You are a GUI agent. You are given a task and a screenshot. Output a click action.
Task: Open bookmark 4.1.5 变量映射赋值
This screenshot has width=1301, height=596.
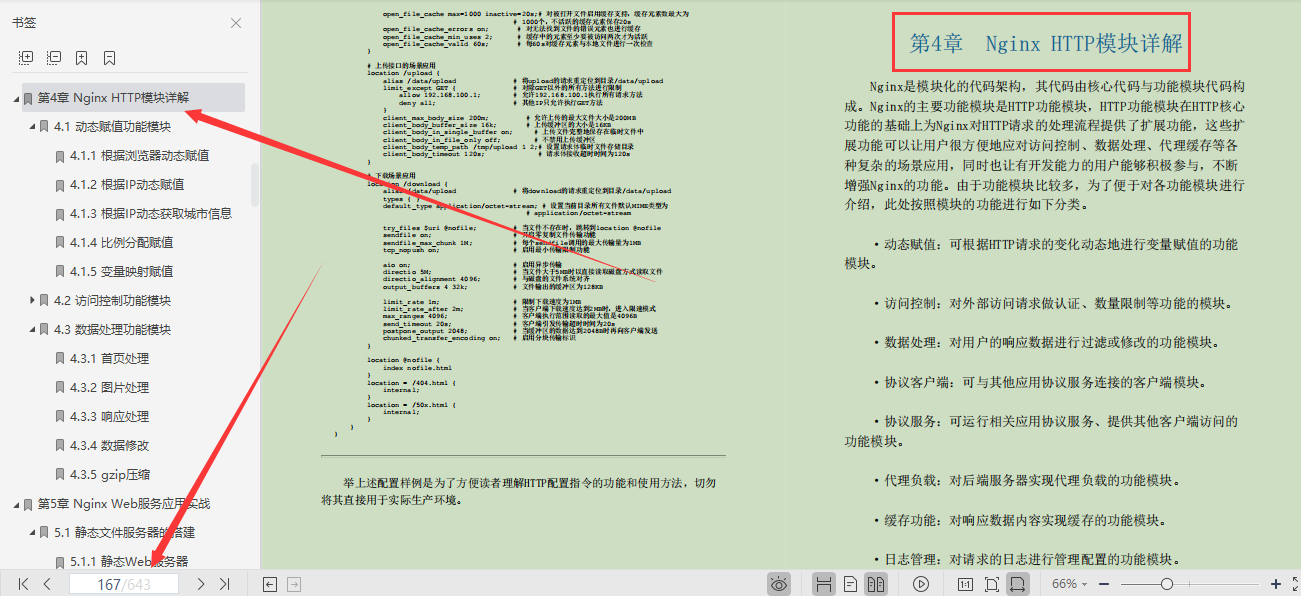121,271
